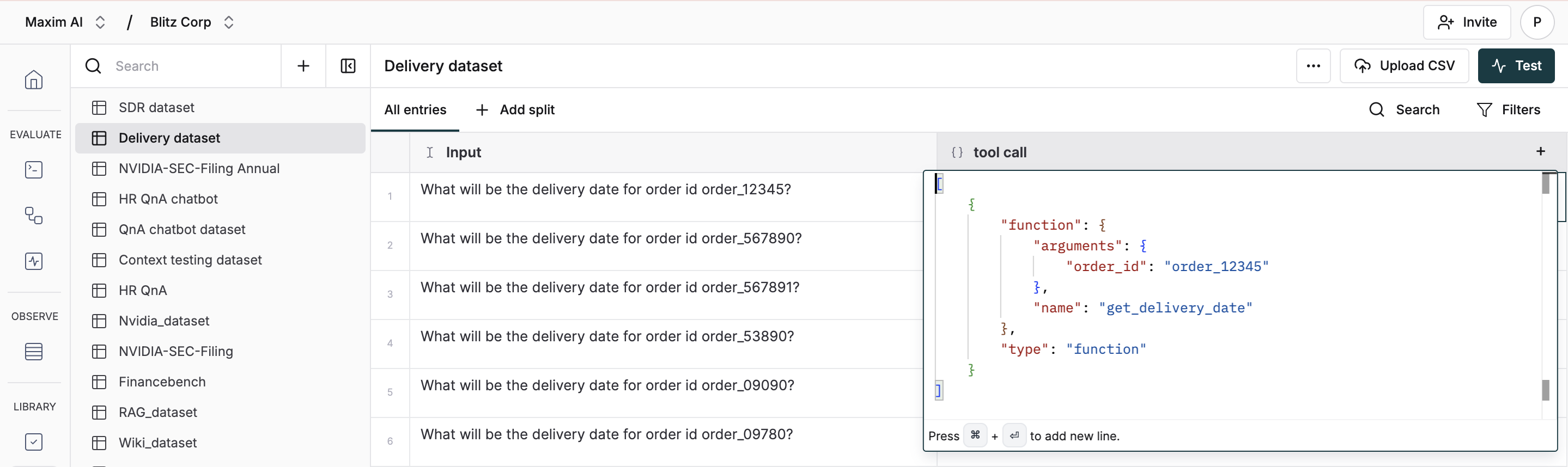This screenshot has height=467, width=1568.
Task: Open the logs icon under Observe
Action: [33, 352]
